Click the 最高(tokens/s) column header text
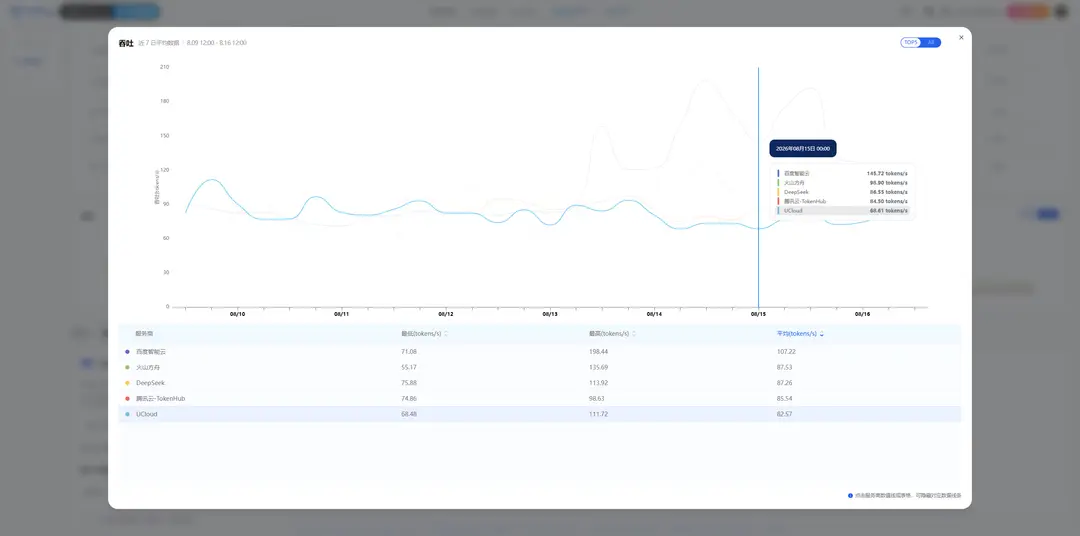Viewport: 1080px width, 536px height. pos(609,333)
